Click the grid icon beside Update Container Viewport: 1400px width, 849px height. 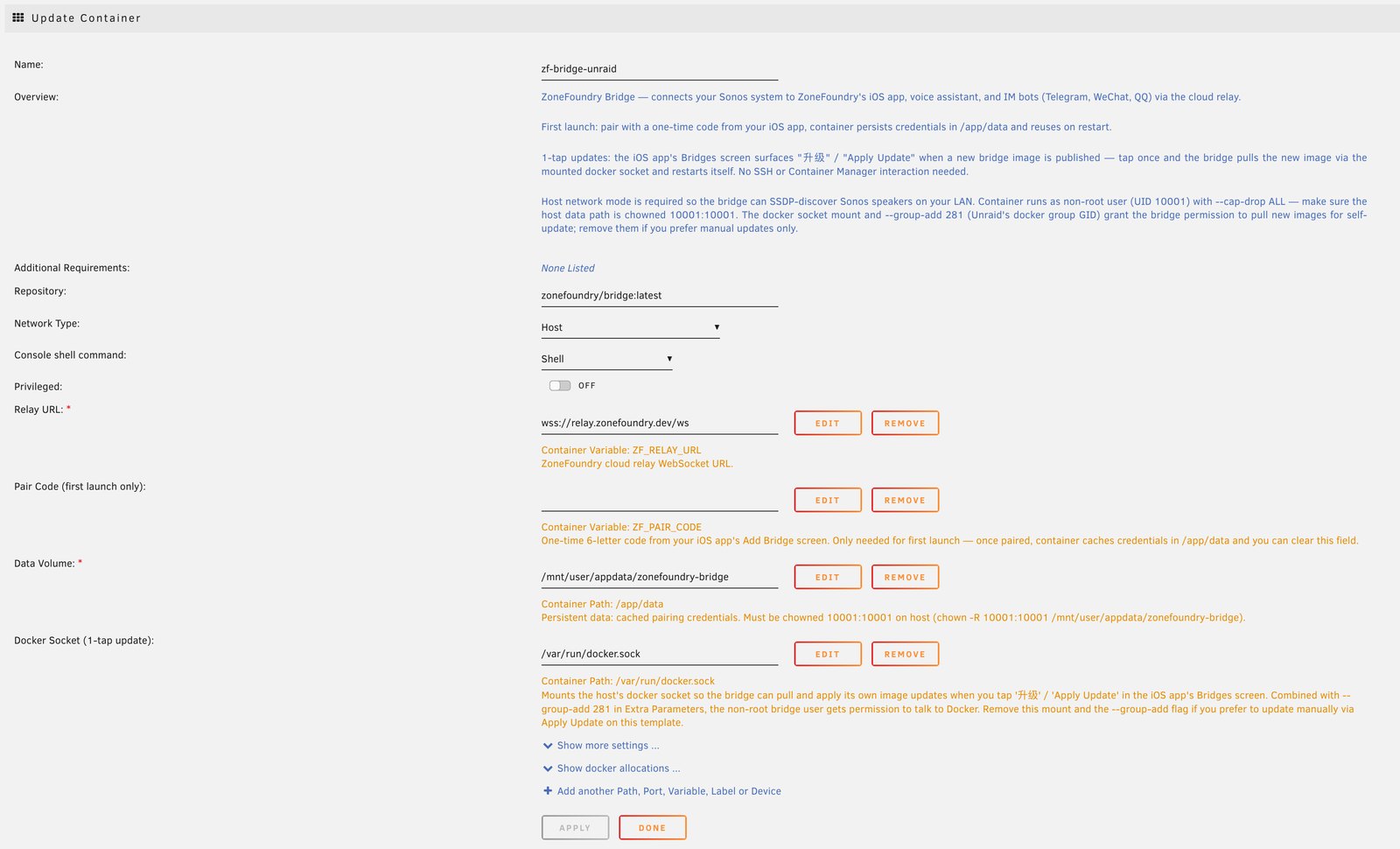(x=18, y=18)
